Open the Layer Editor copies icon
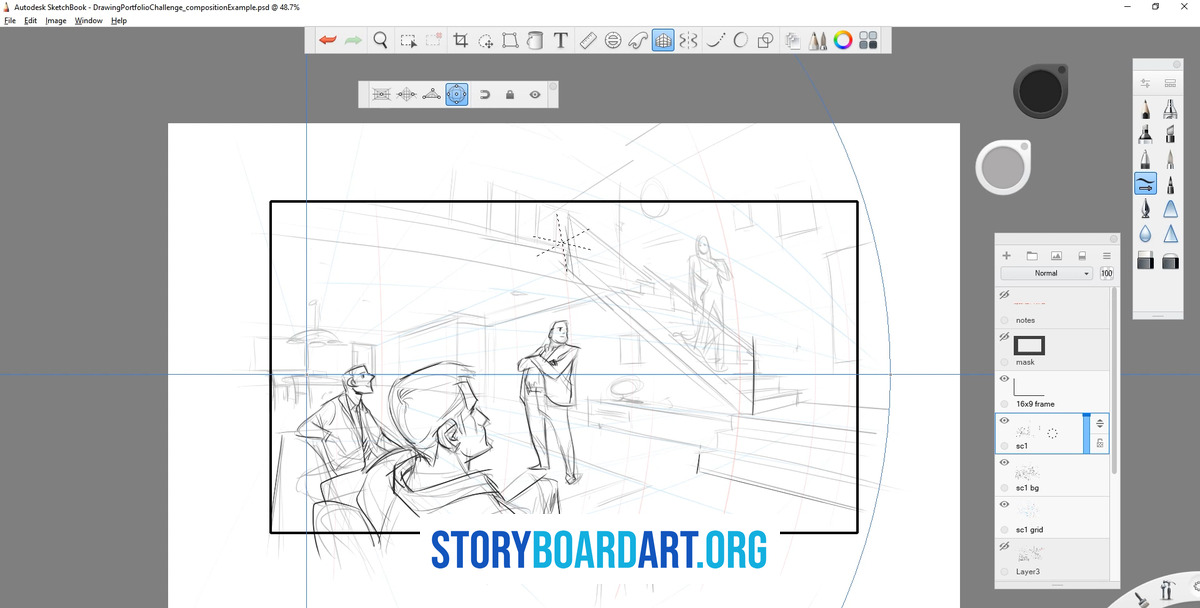This screenshot has height=608, width=1200. click(793, 40)
